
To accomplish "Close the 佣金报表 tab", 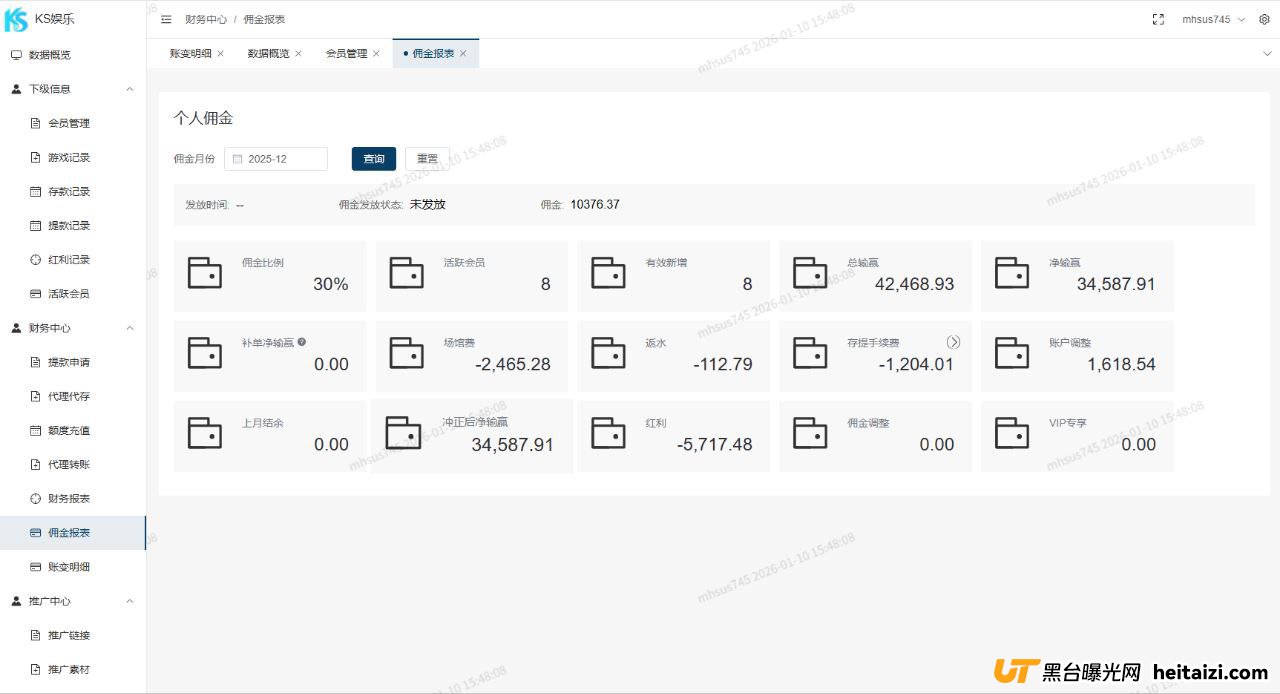I will click(463, 53).
